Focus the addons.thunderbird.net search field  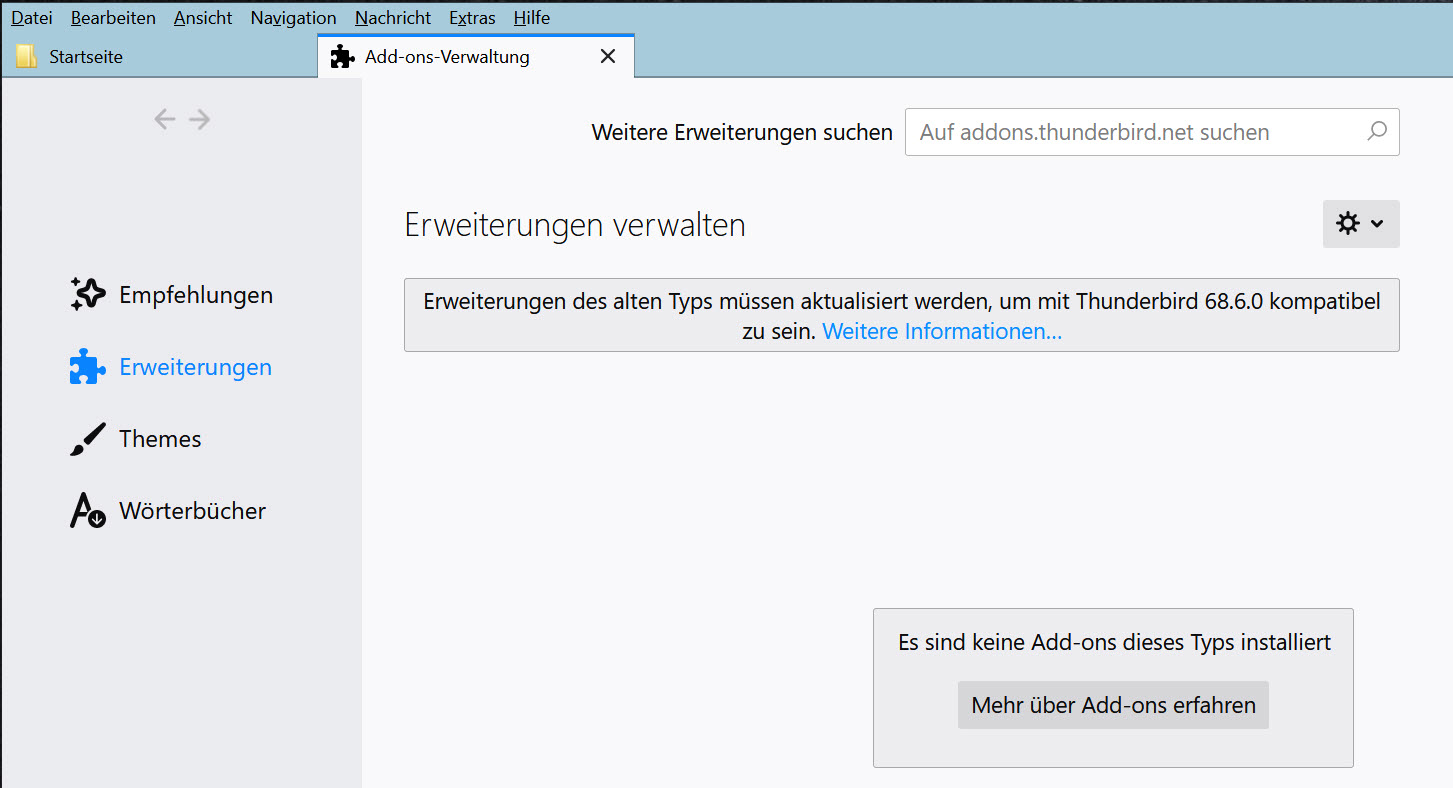[1152, 132]
